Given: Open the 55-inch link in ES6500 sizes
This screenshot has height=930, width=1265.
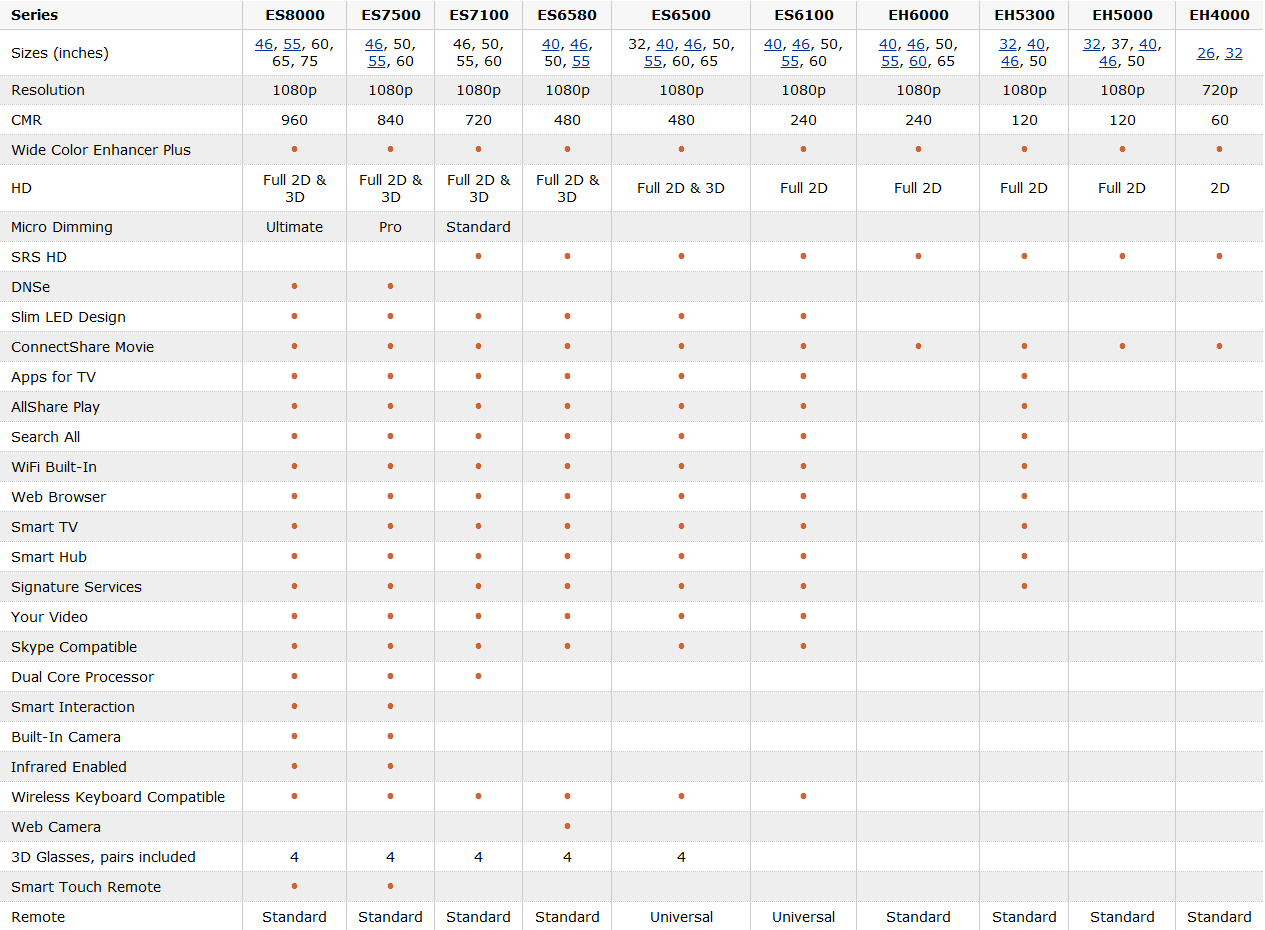Looking at the screenshot, I should [653, 61].
